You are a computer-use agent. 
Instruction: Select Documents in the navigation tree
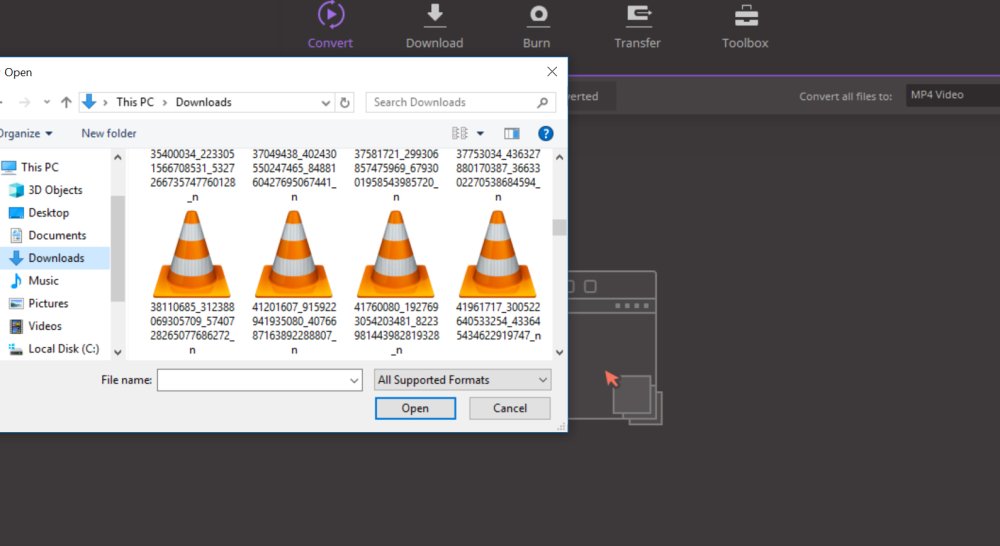(57, 235)
